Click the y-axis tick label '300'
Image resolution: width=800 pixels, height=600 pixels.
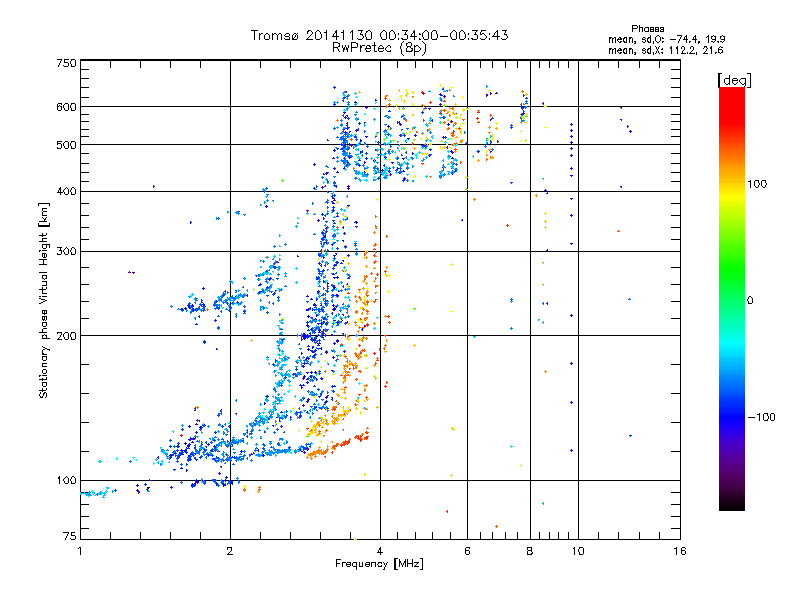(67, 251)
